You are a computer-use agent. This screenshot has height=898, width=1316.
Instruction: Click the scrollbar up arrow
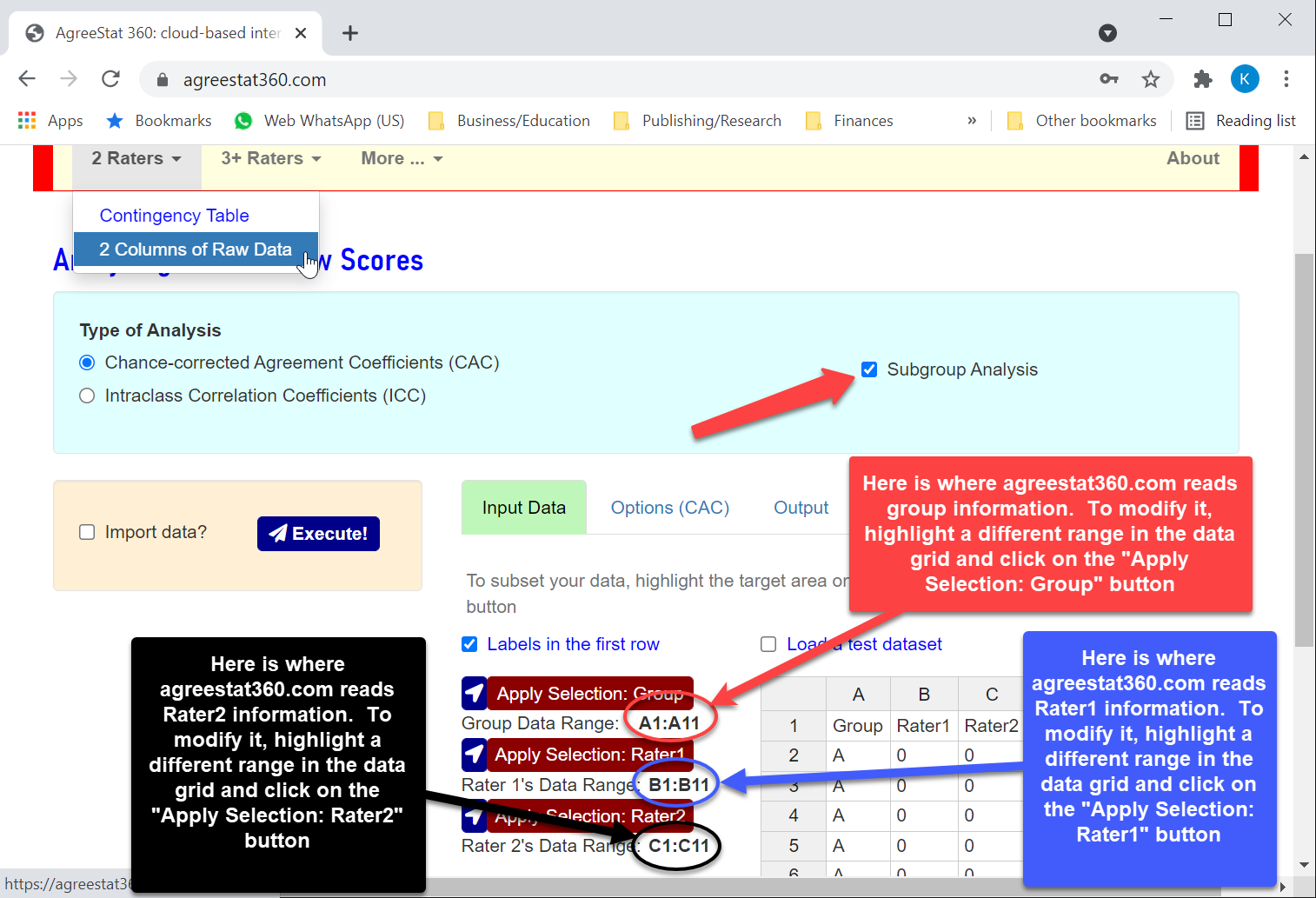click(x=1304, y=156)
